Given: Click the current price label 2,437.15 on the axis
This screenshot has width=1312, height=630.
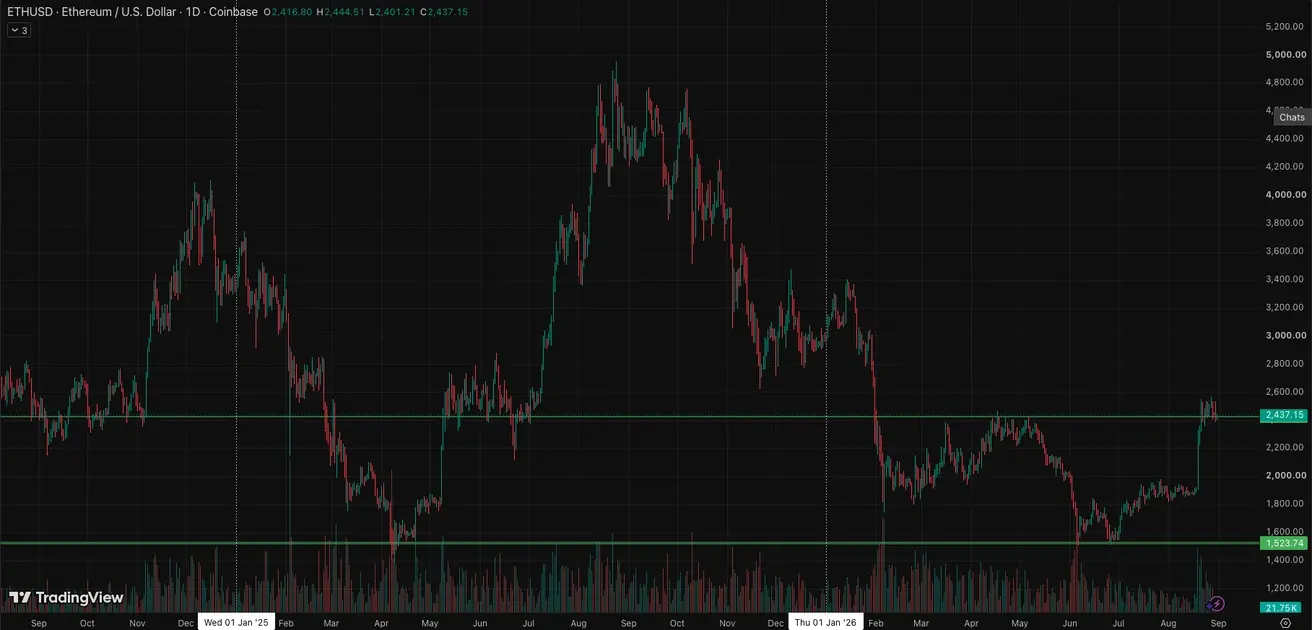Looking at the screenshot, I should [1284, 415].
